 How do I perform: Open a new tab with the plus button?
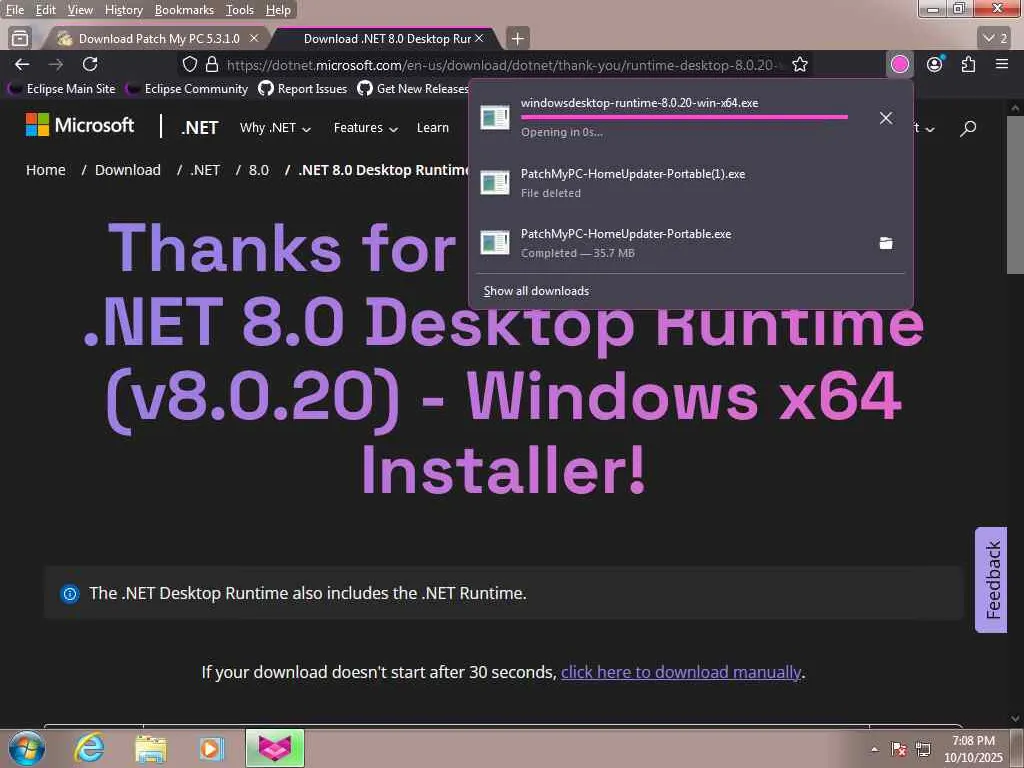pos(517,39)
